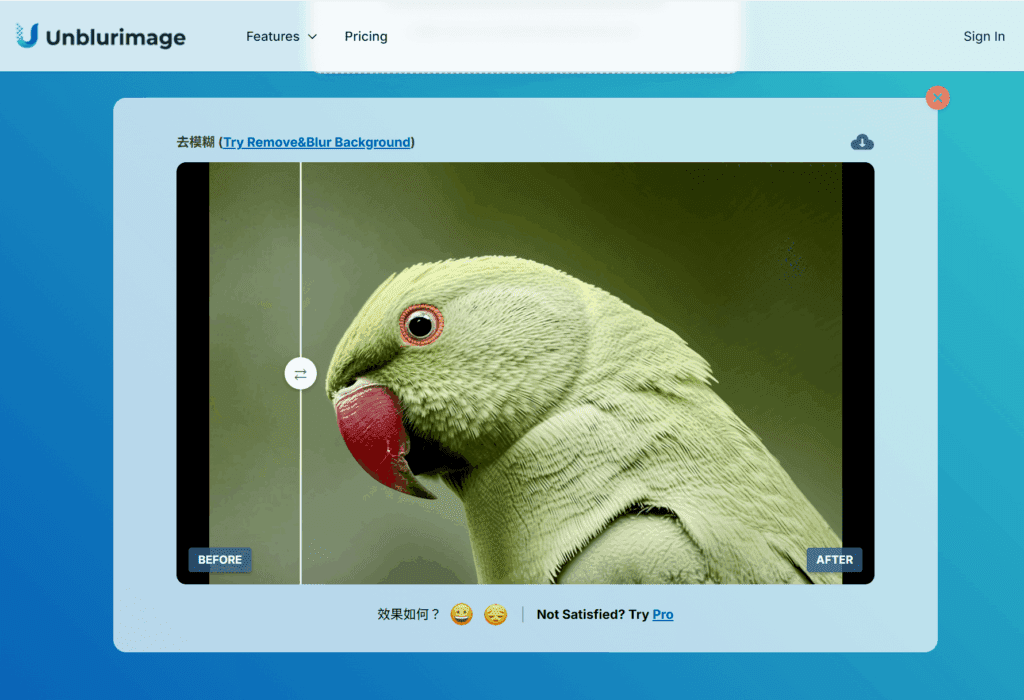Click the Unblurimage brand name text
Image resolution: width=1024 pixels, height=700 pixels.
click(115, 37)
